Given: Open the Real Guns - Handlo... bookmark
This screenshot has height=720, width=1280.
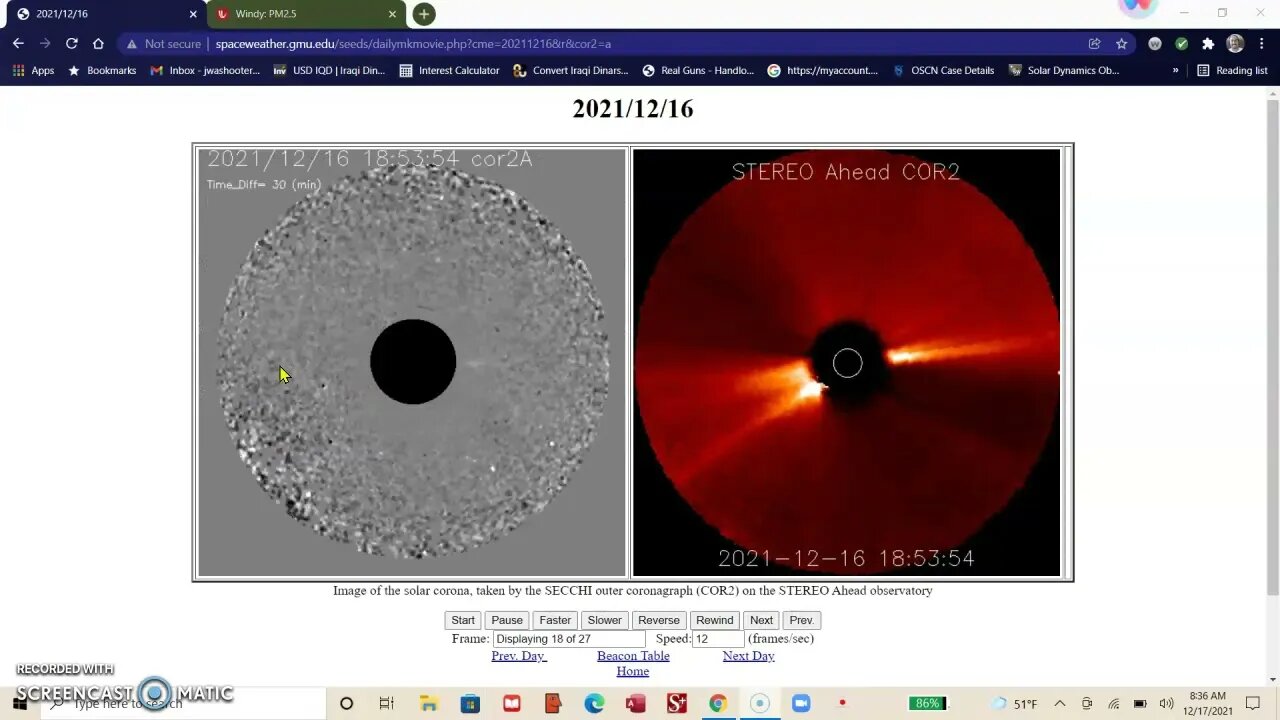Looking at the screenshot, I should point(698,71).
